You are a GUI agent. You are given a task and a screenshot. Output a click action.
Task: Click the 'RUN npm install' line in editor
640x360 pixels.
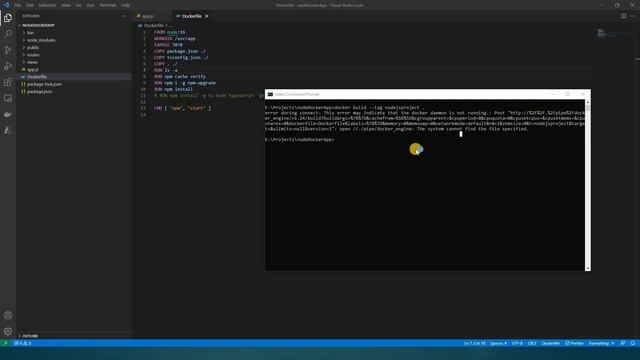click(173, 89)
